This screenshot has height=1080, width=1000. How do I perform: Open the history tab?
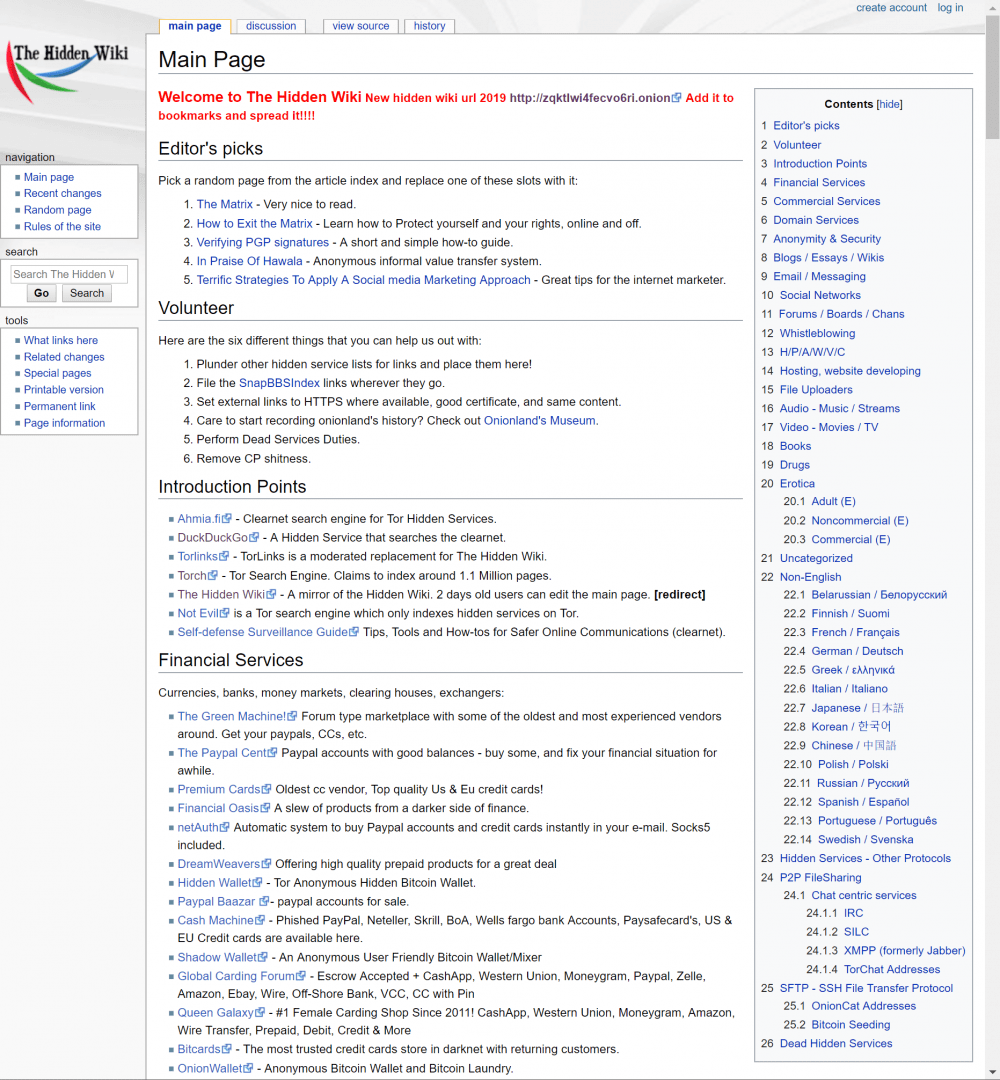[429, 26]
